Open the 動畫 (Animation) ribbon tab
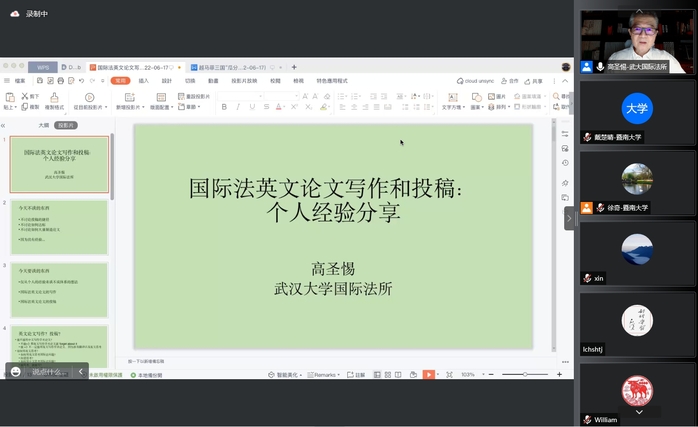This screenshot has width=698, height=427. tap(213, 80)
